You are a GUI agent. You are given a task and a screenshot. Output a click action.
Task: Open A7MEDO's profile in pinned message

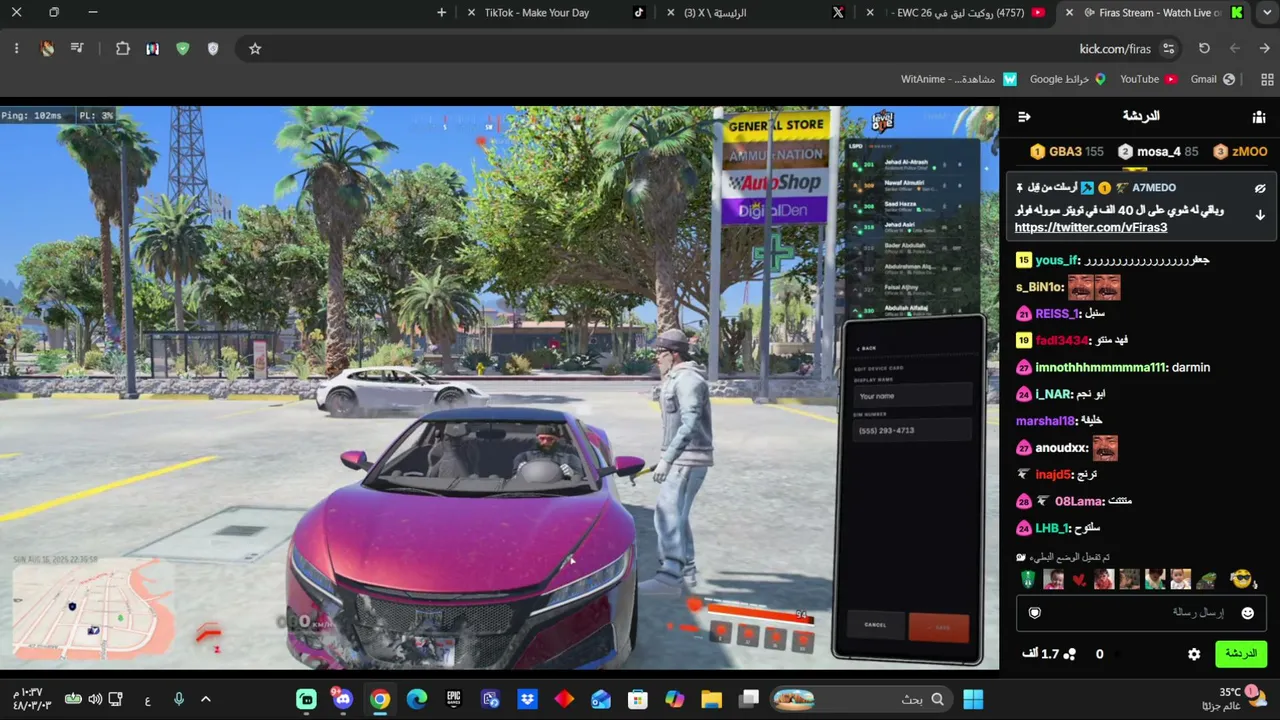pyautogui.click(x=1154, y=188)
